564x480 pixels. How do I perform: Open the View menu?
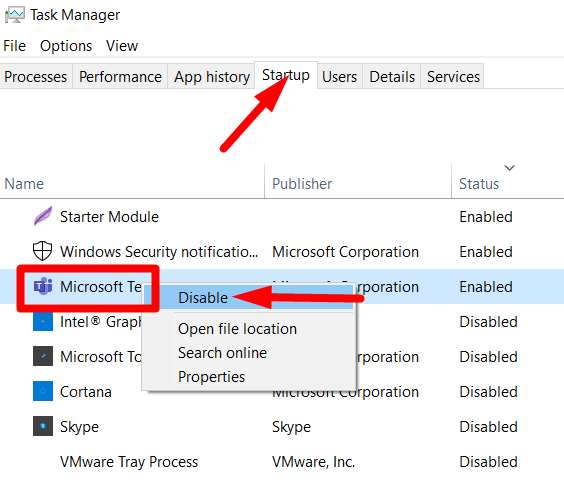[122, 46]
